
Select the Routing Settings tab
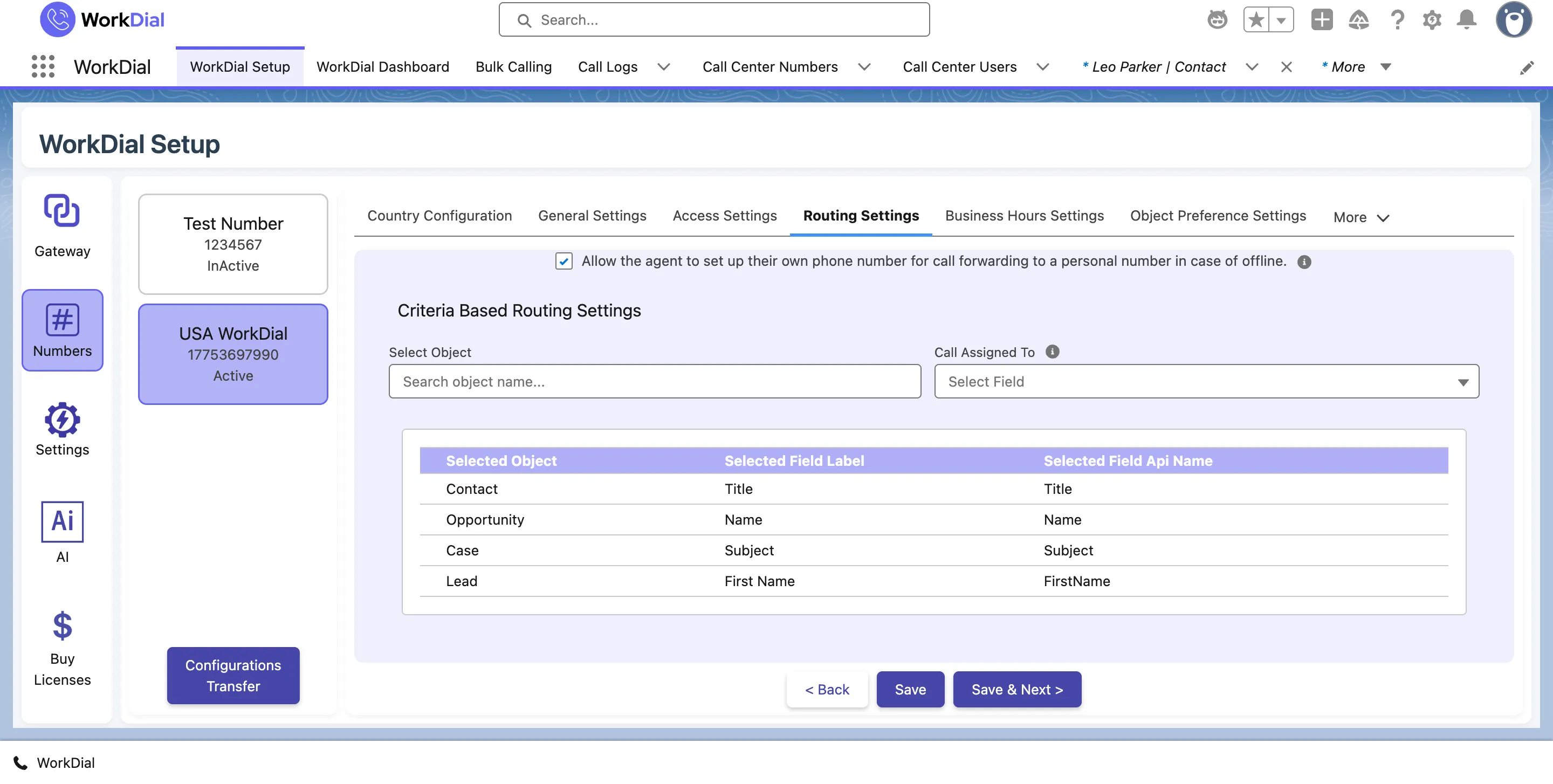click(x=860, y=216)
